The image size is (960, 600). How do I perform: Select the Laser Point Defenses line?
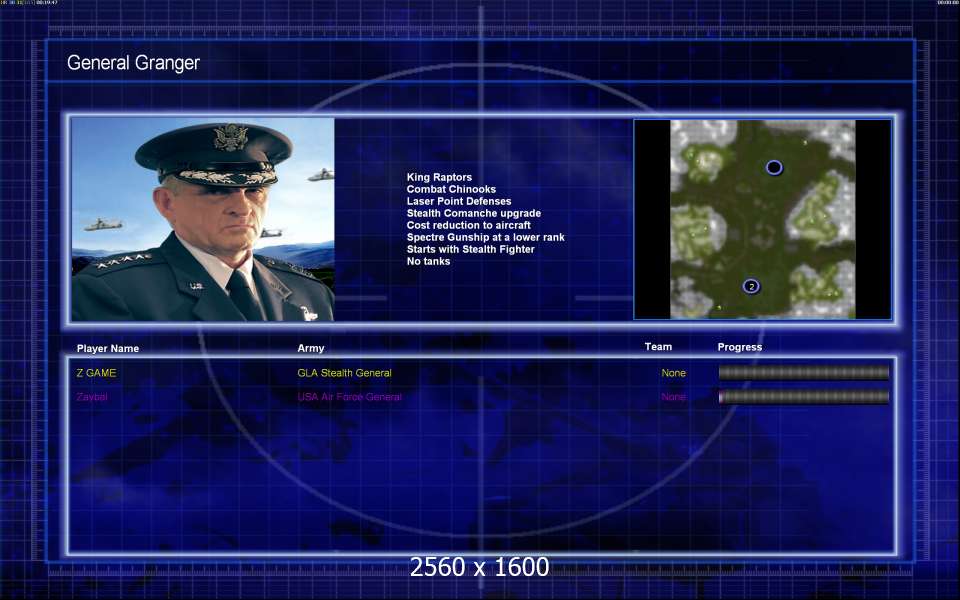[x=458, y=202]
